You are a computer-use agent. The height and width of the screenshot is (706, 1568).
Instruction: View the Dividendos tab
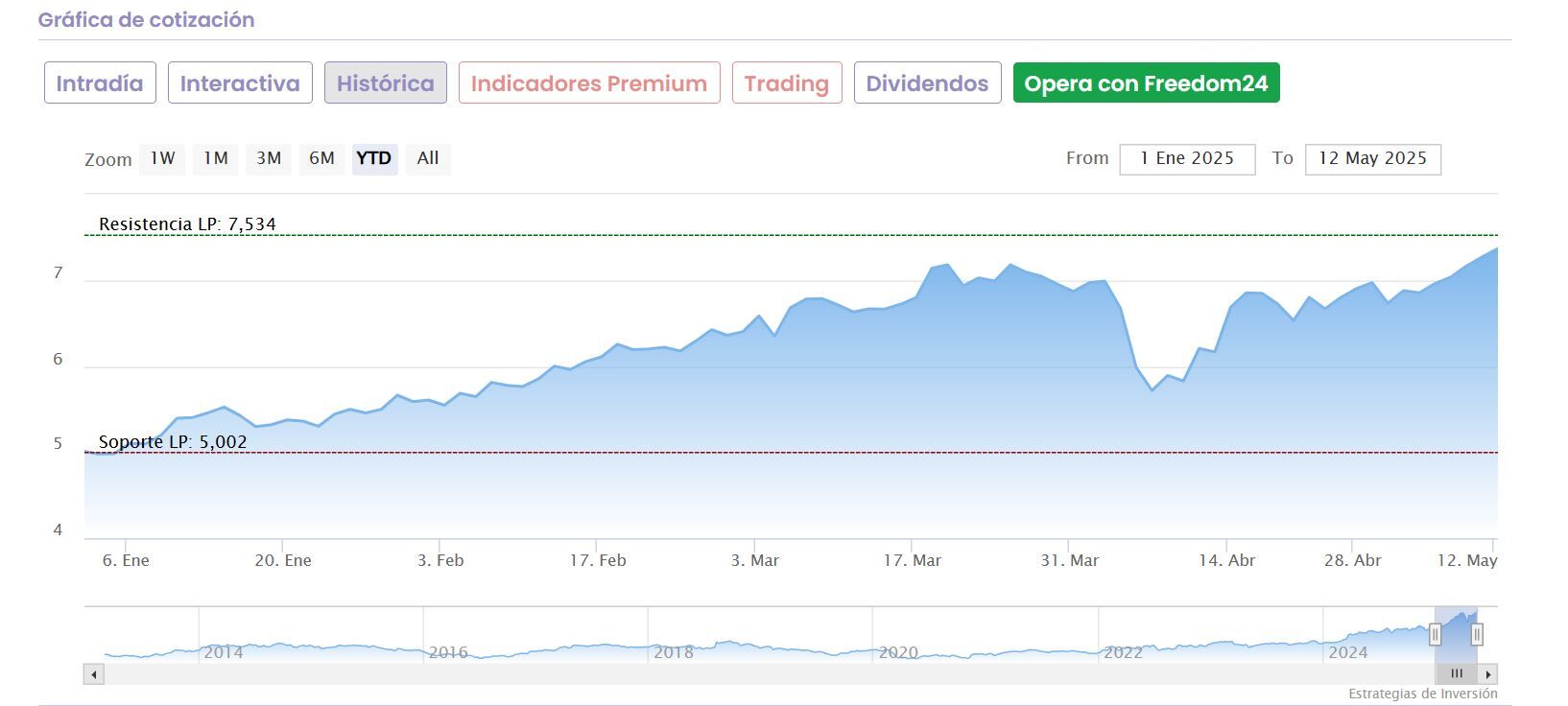coord(927,83)
